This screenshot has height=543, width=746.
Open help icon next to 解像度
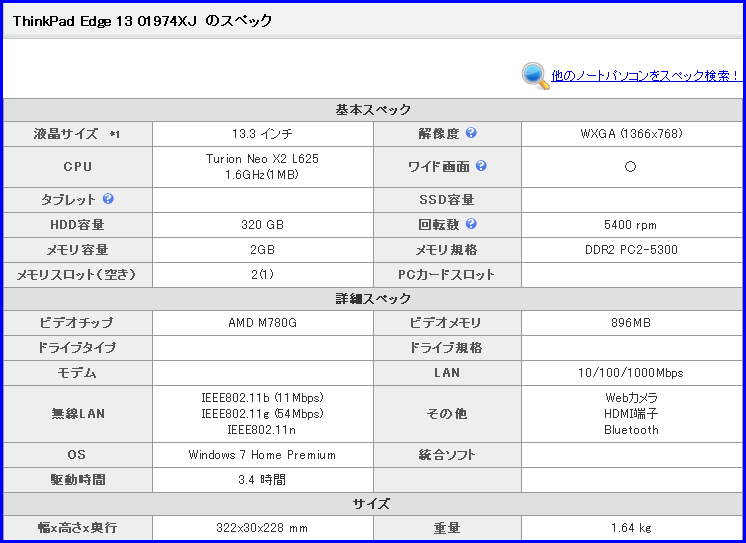(x=471, y=133)
